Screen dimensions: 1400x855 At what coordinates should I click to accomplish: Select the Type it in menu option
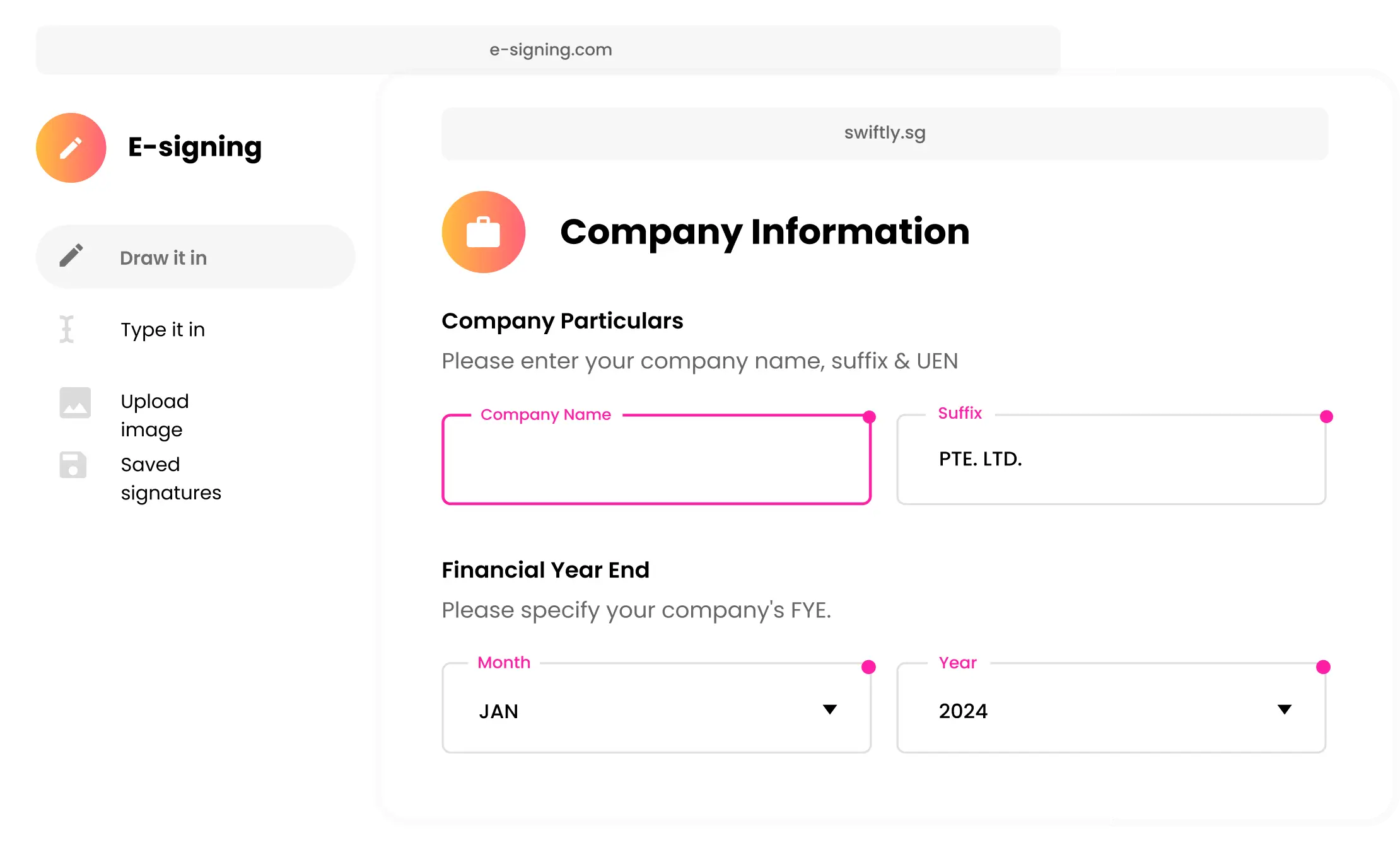(x=163, y=330)
